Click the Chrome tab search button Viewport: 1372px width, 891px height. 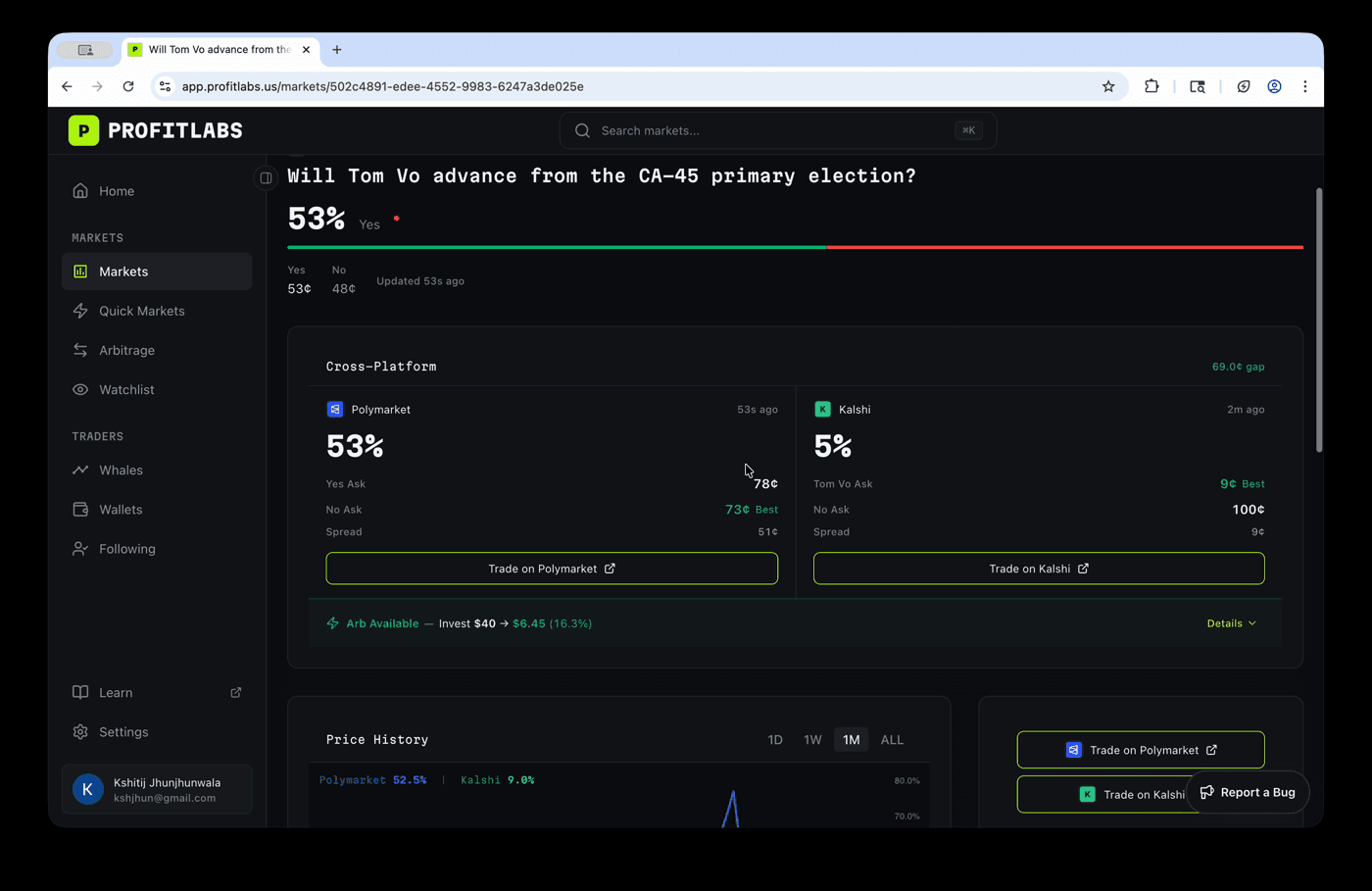[x=85, y=49]
